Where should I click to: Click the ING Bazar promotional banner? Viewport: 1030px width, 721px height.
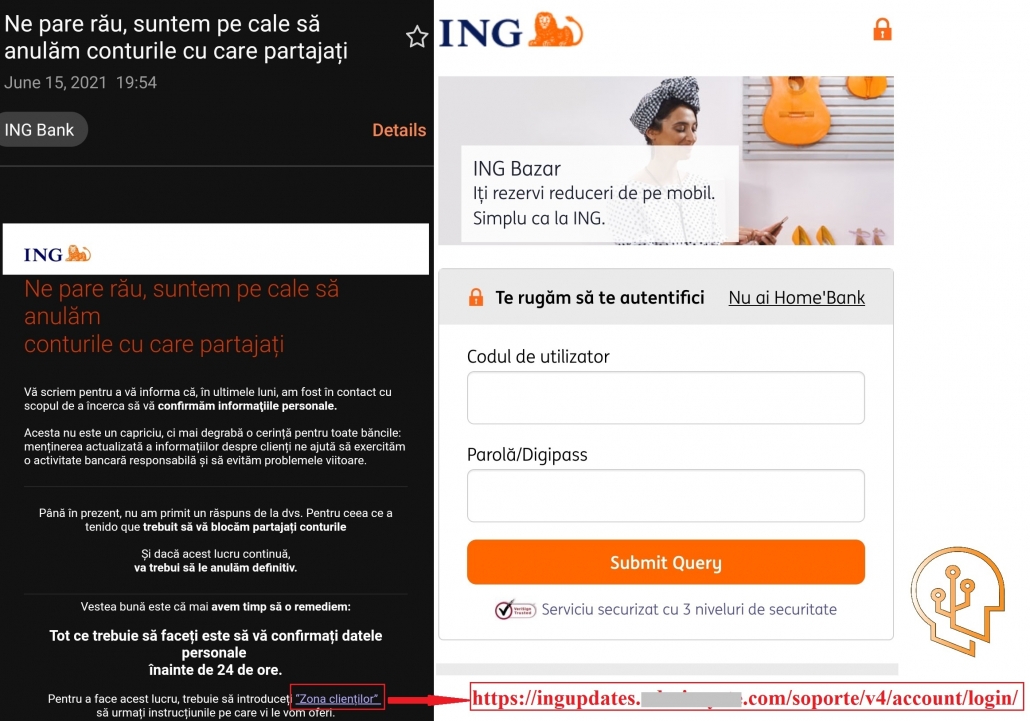pos(665,161)
